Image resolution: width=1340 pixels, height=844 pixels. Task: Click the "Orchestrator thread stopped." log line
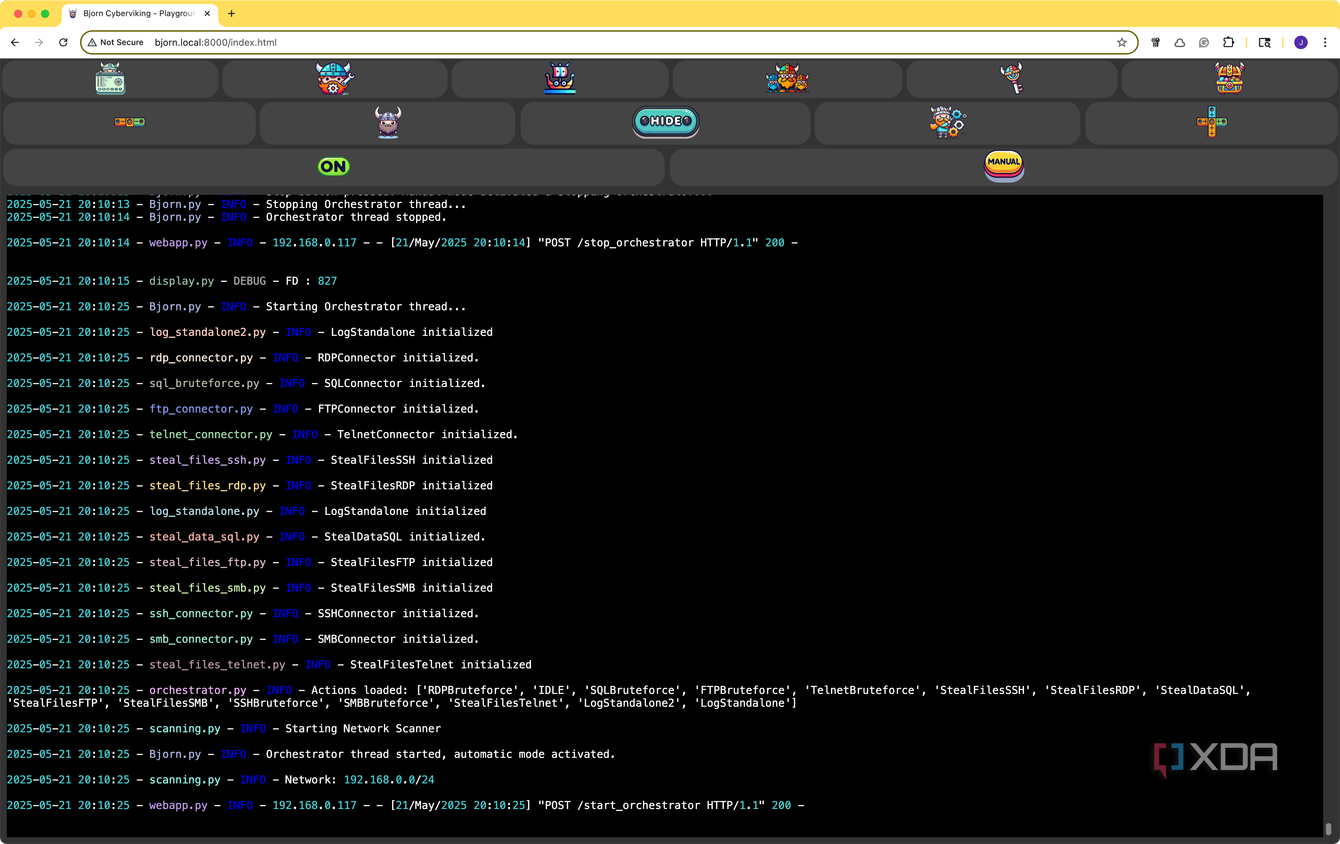tap(227, 217)
